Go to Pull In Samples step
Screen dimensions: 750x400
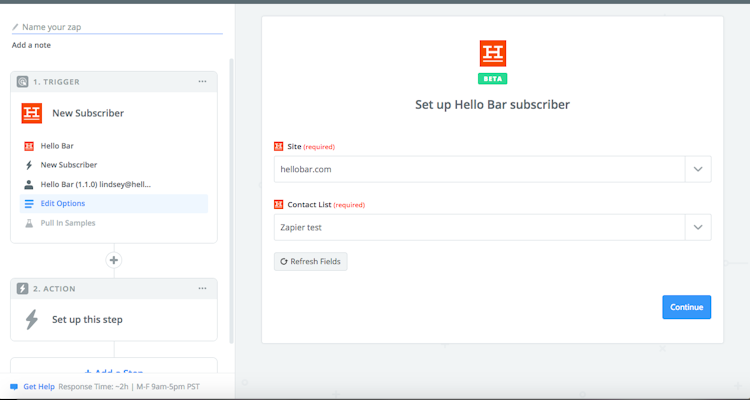coord(114,223)
